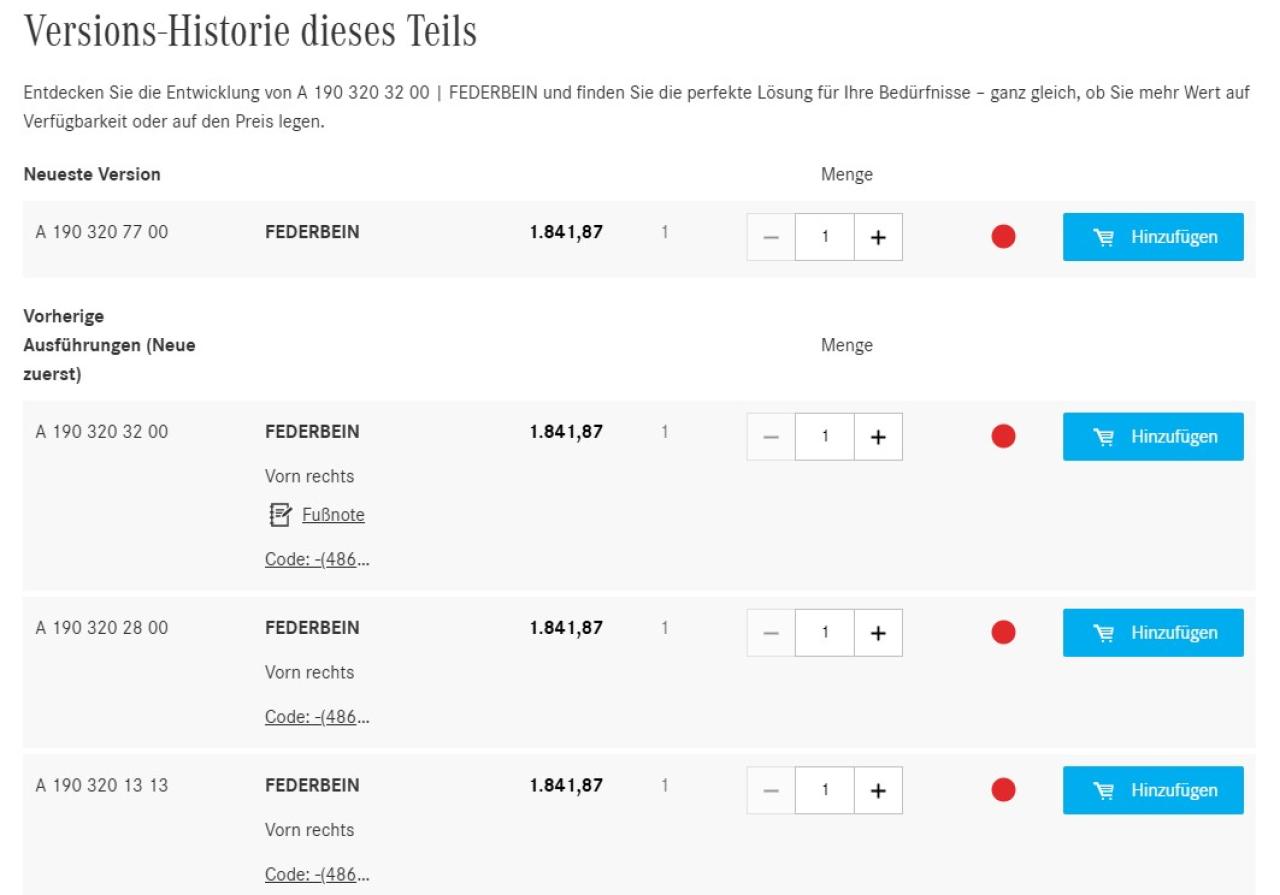Screen dimensions: 1280x895
Task: Decrease quantity for A 190 320 77 00
Action: coord(771,237)
